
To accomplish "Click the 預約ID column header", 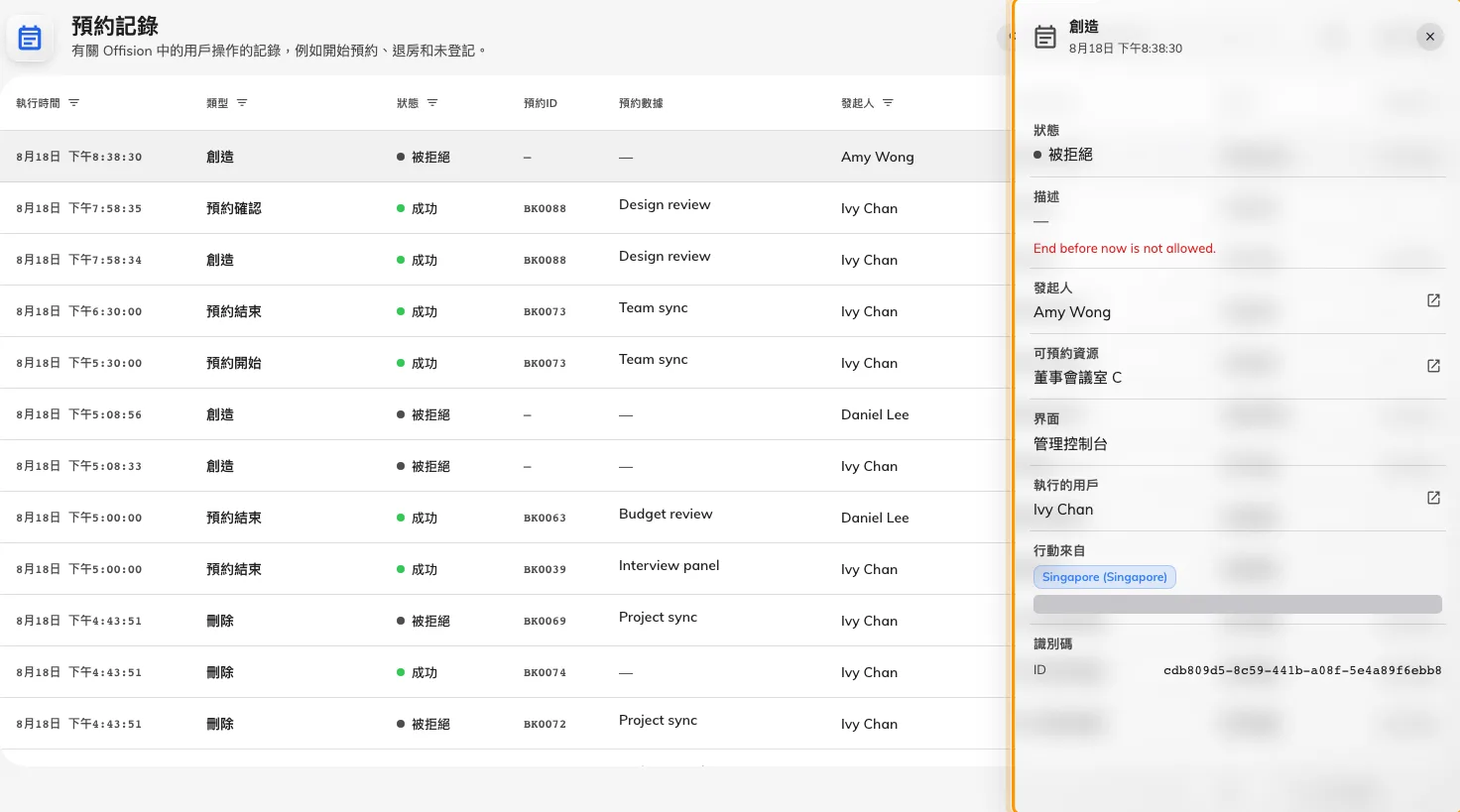I will 541,103.
